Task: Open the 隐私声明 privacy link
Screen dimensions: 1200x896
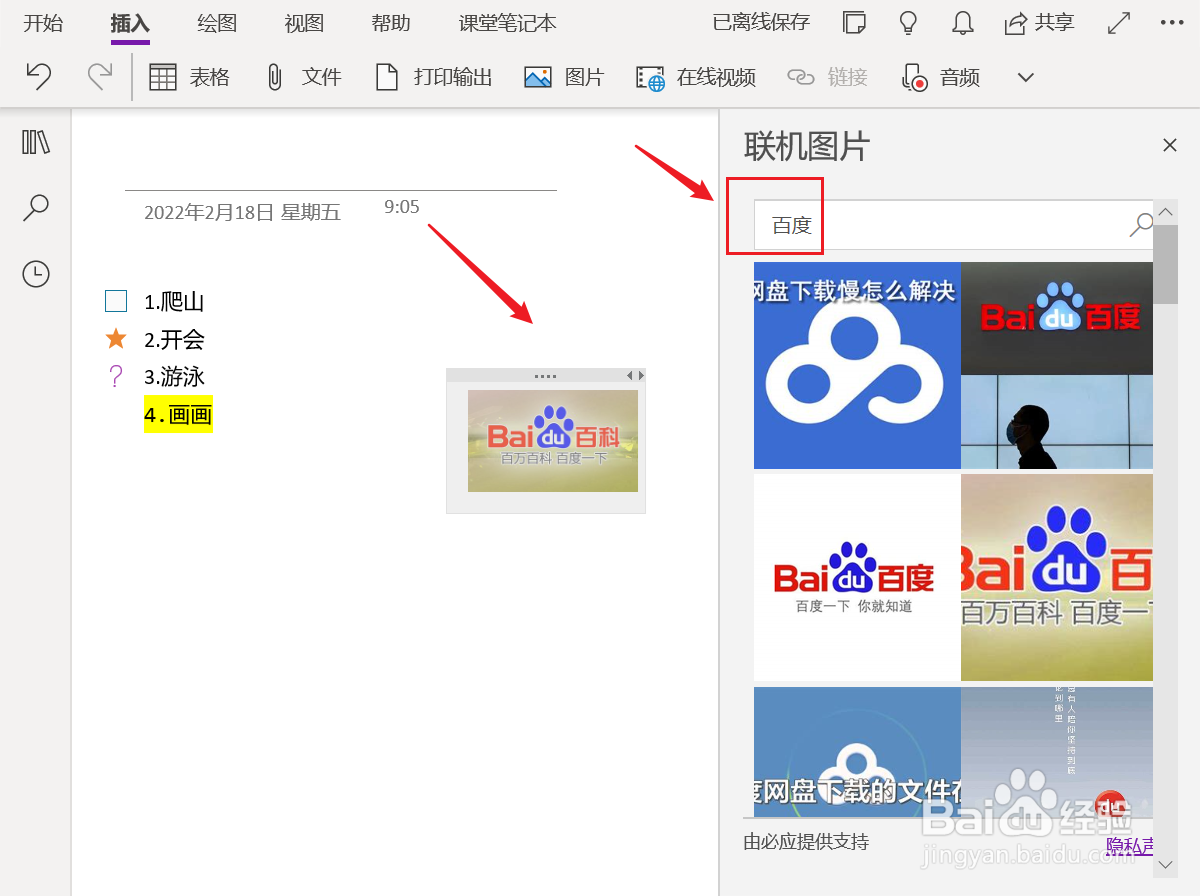Action: coord(1130,845)
